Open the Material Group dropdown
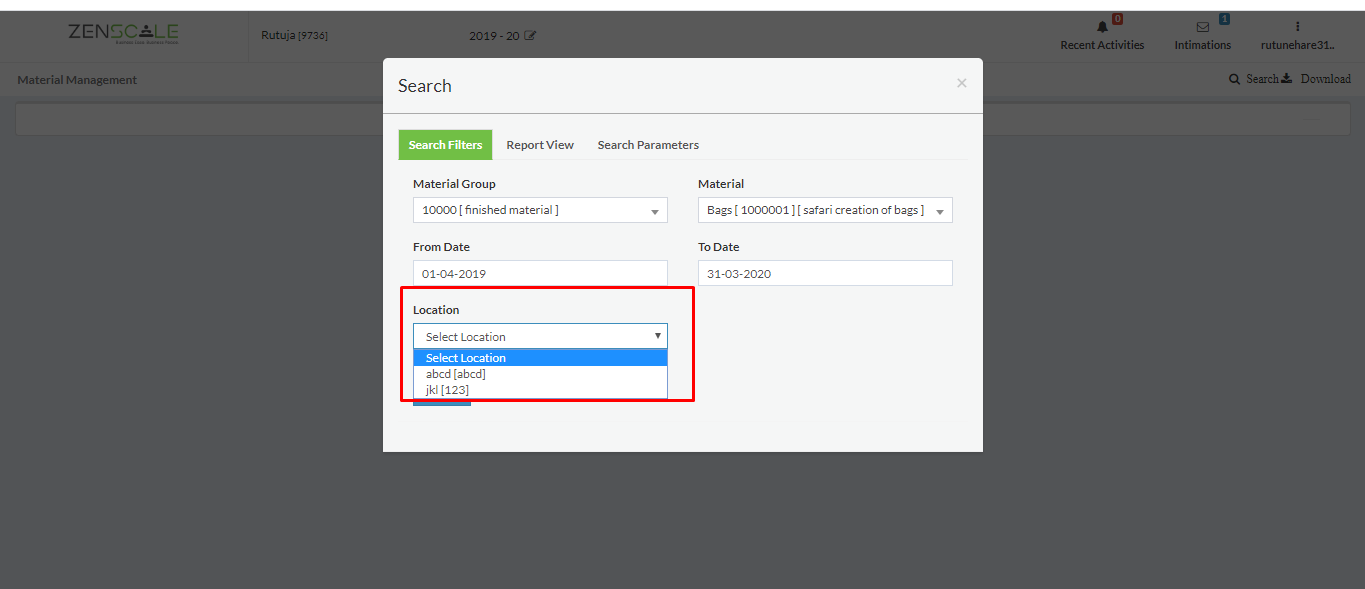Image resolution: width=1365 pixels, height=589 pixels. click(x=540, y=210)
